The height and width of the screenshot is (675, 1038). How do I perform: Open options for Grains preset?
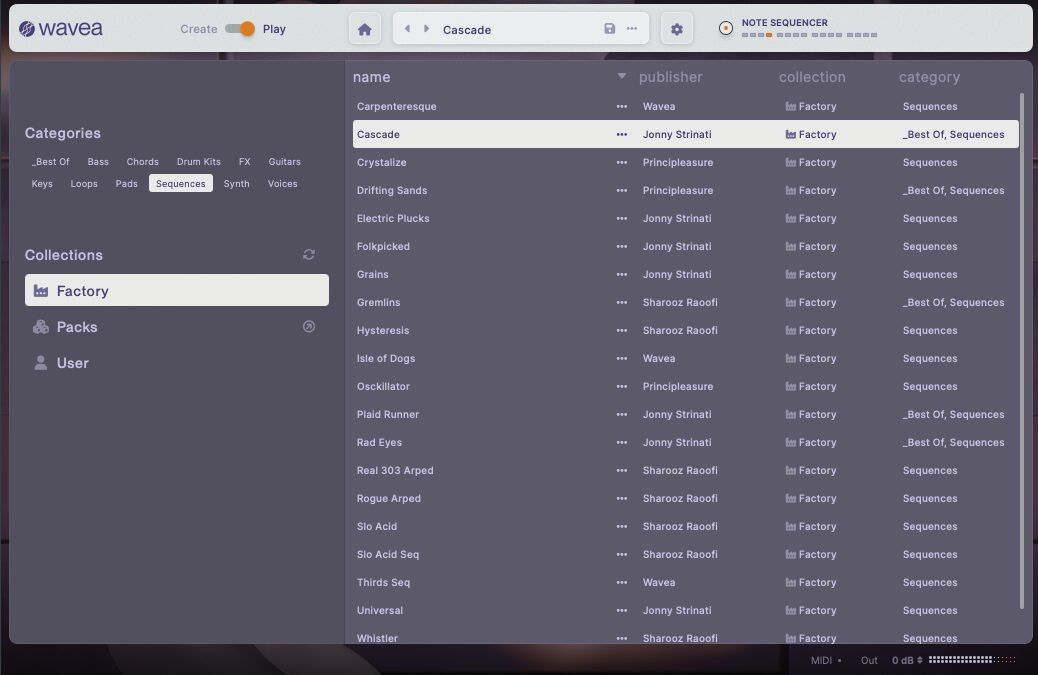(x=622, y=275)
